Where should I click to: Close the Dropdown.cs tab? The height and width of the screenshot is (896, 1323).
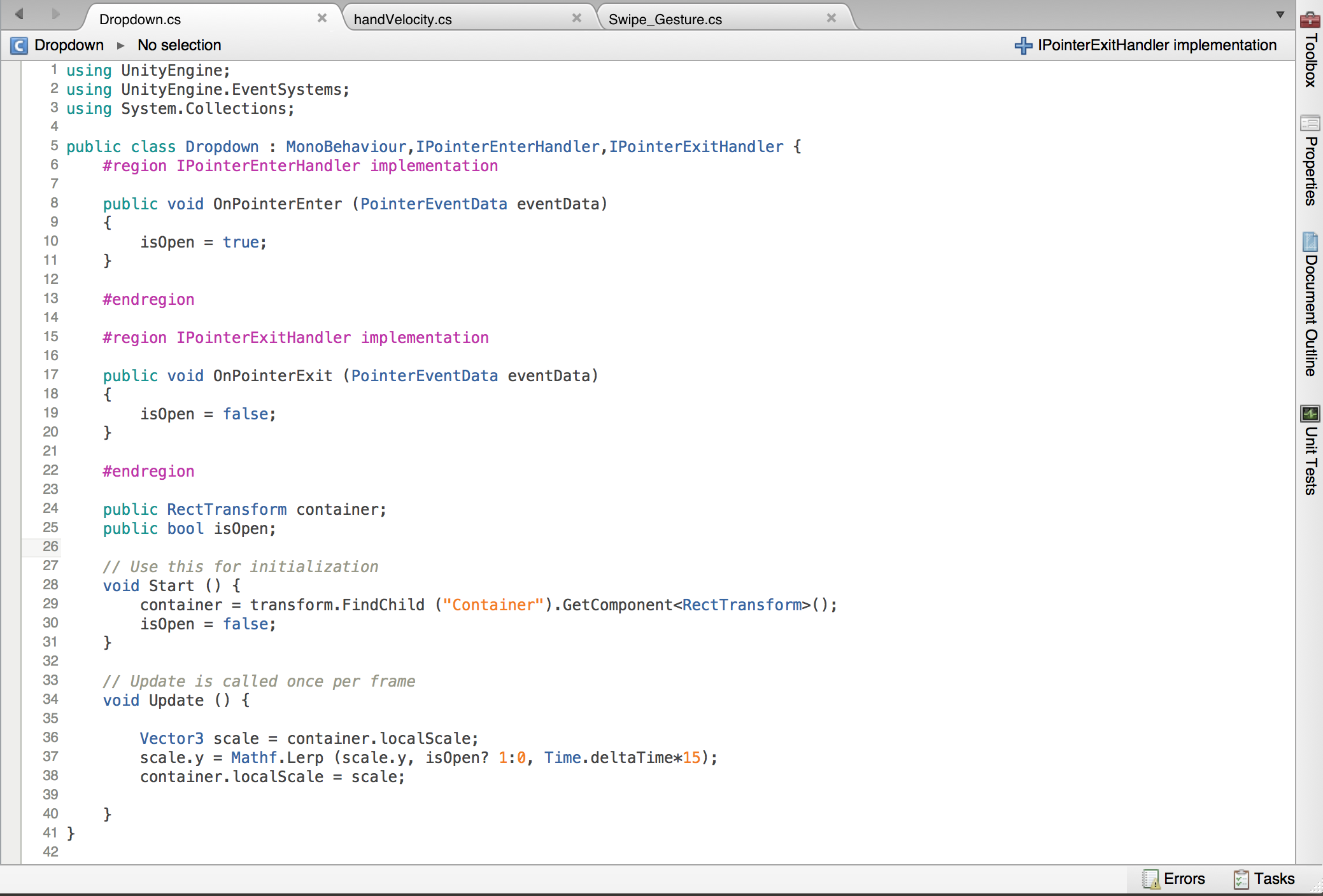[x=322, y=18]
